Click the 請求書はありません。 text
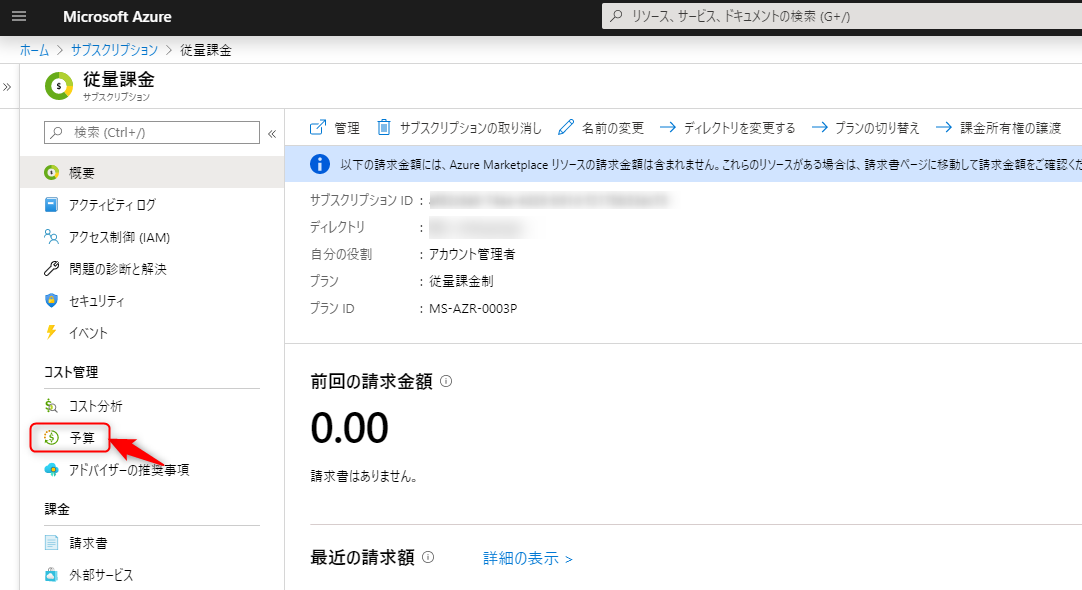This screenshot has width=1082, height=590. coord(364,476)
